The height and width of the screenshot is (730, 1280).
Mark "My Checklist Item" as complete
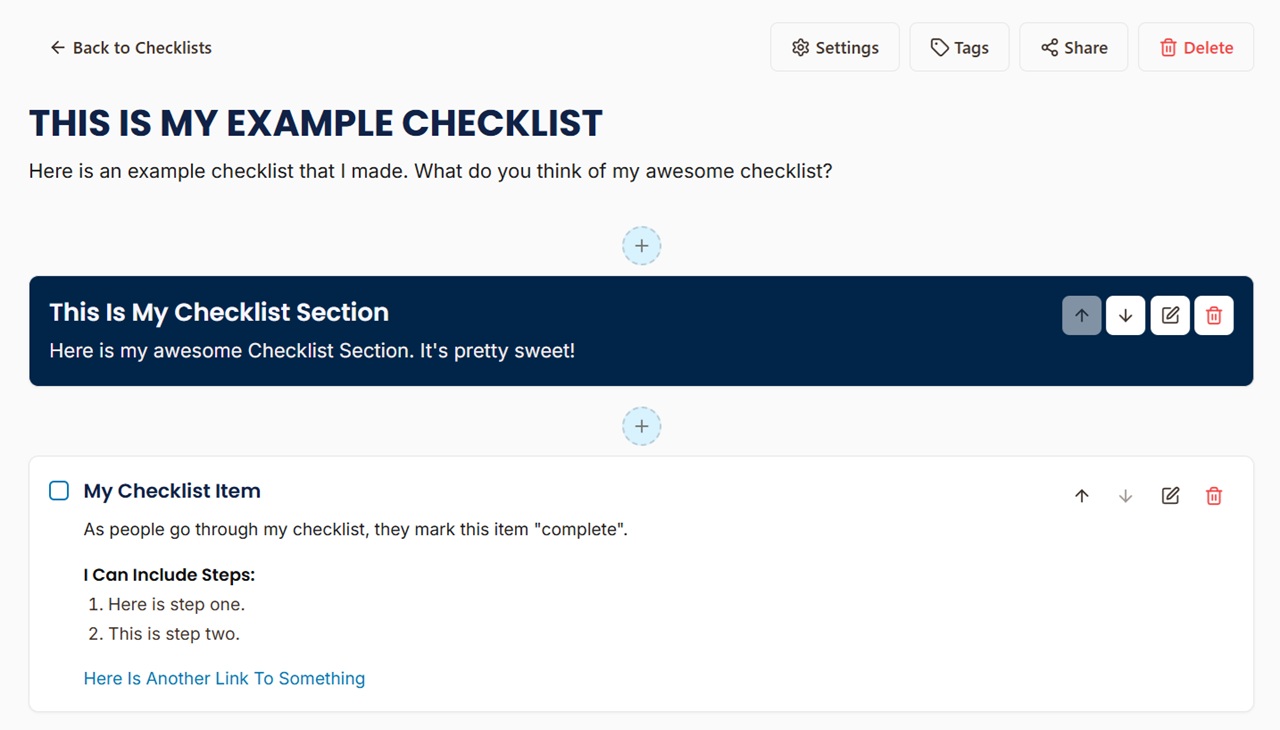(x=58, y=490)
